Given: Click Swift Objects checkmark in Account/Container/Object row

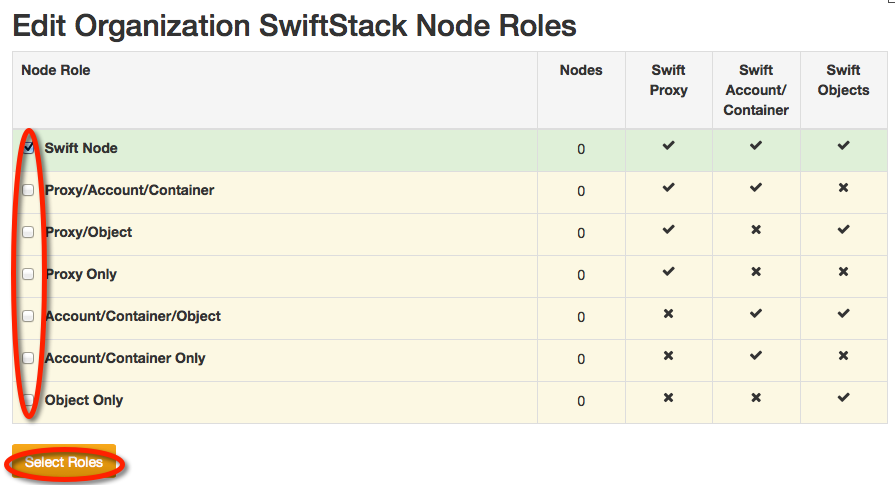Looking at the screenshot, I should click(843, 314).
